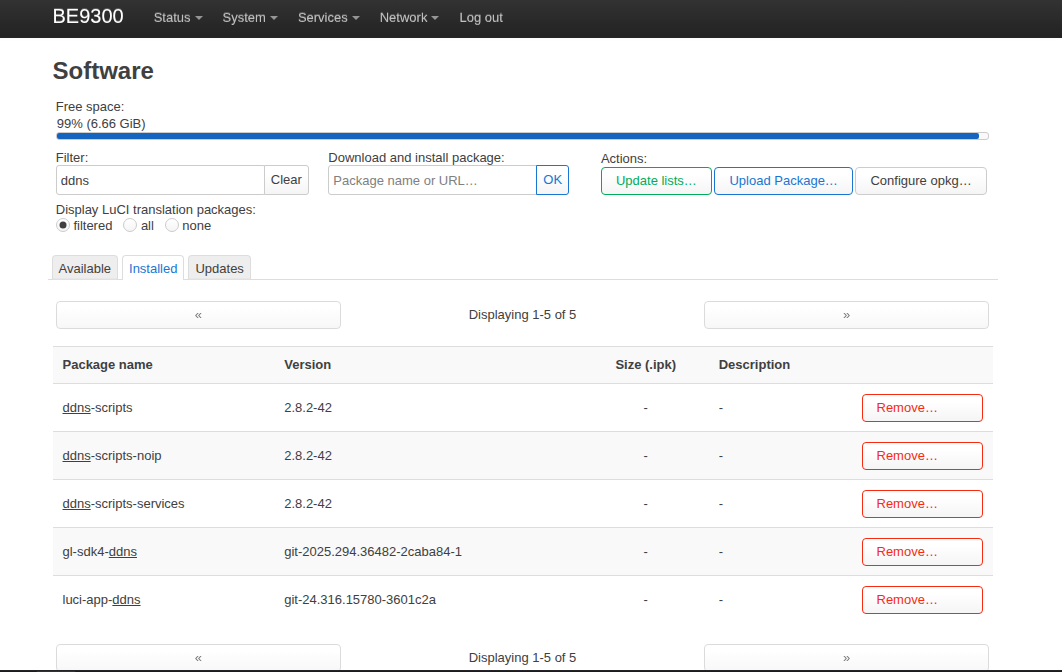This screenshot has width=1062, height=672.
Task: Click the BE9300 router title
Action: point(88,17)
